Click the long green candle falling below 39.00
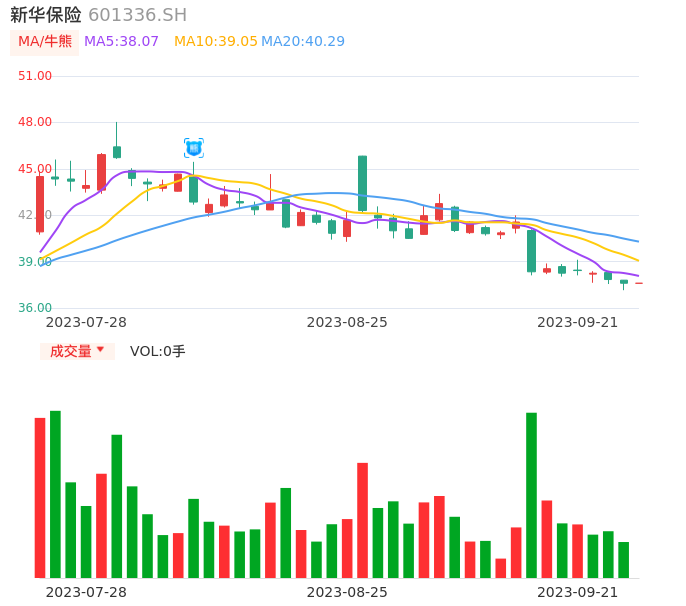 532,251
